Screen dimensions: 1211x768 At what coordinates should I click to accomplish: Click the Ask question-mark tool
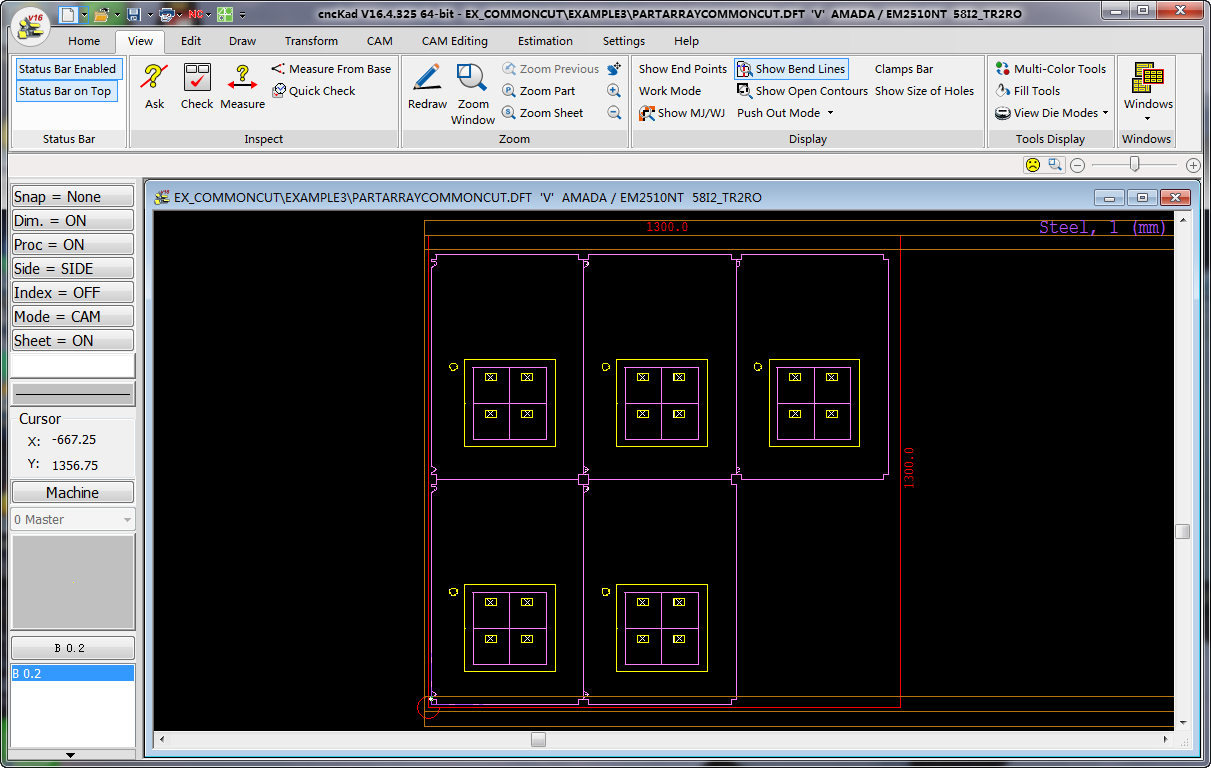[154, 86]
